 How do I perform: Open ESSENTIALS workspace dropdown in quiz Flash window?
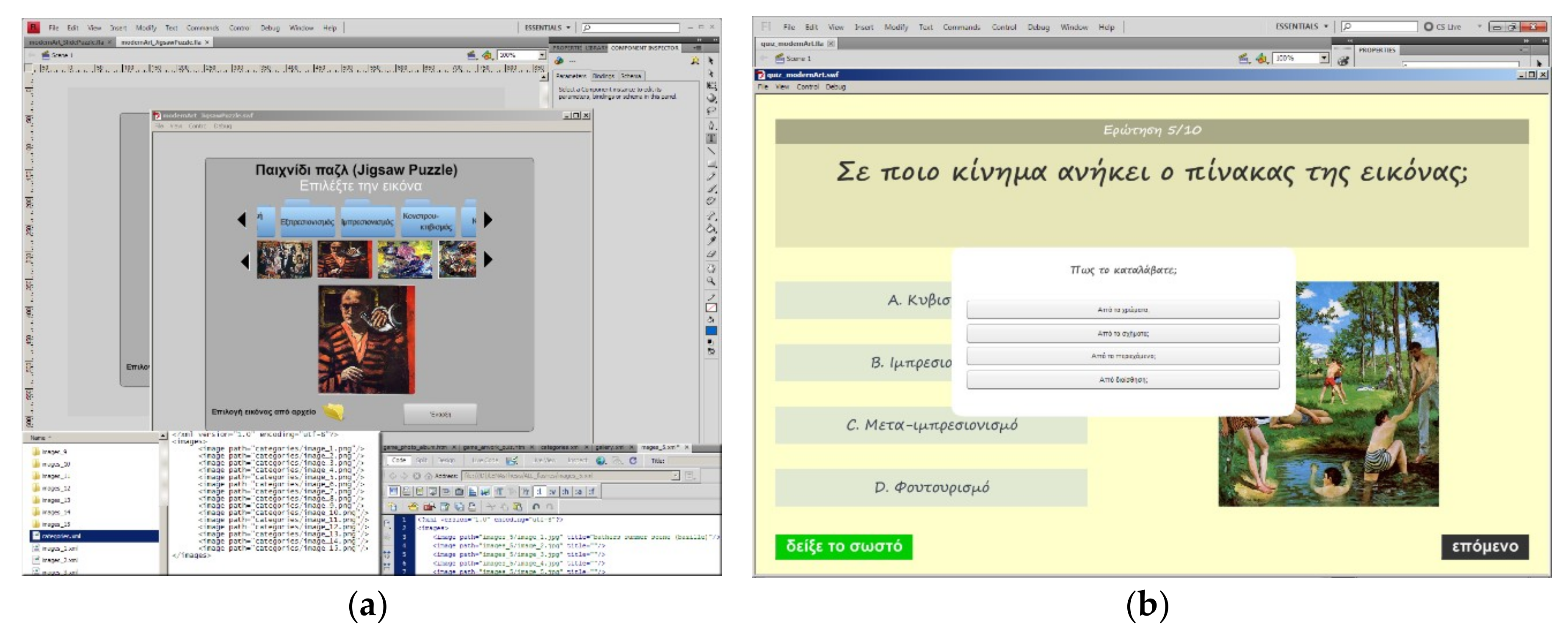point(1301,27)
